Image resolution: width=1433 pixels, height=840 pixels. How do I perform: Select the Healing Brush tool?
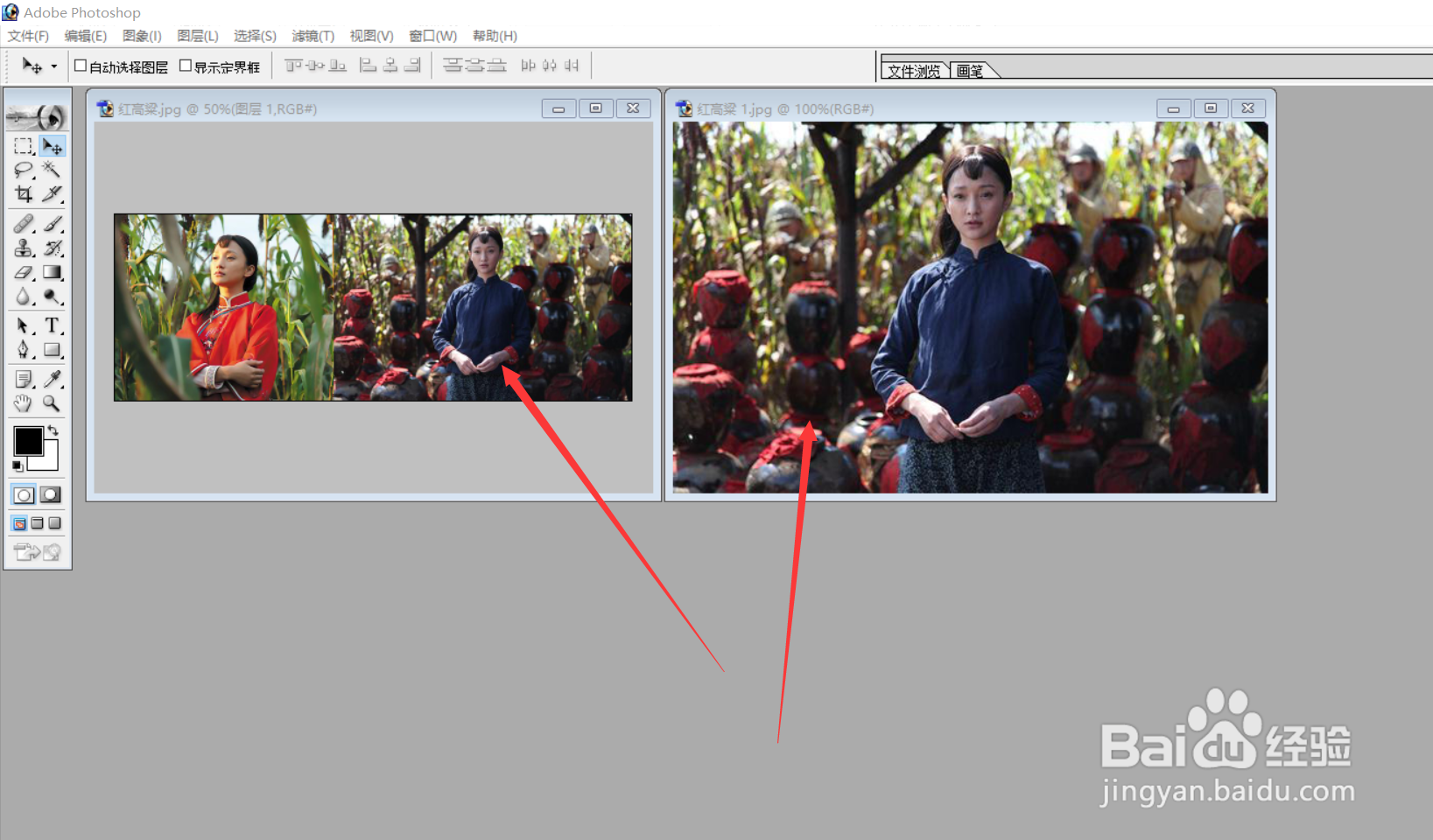pos(24,224)
